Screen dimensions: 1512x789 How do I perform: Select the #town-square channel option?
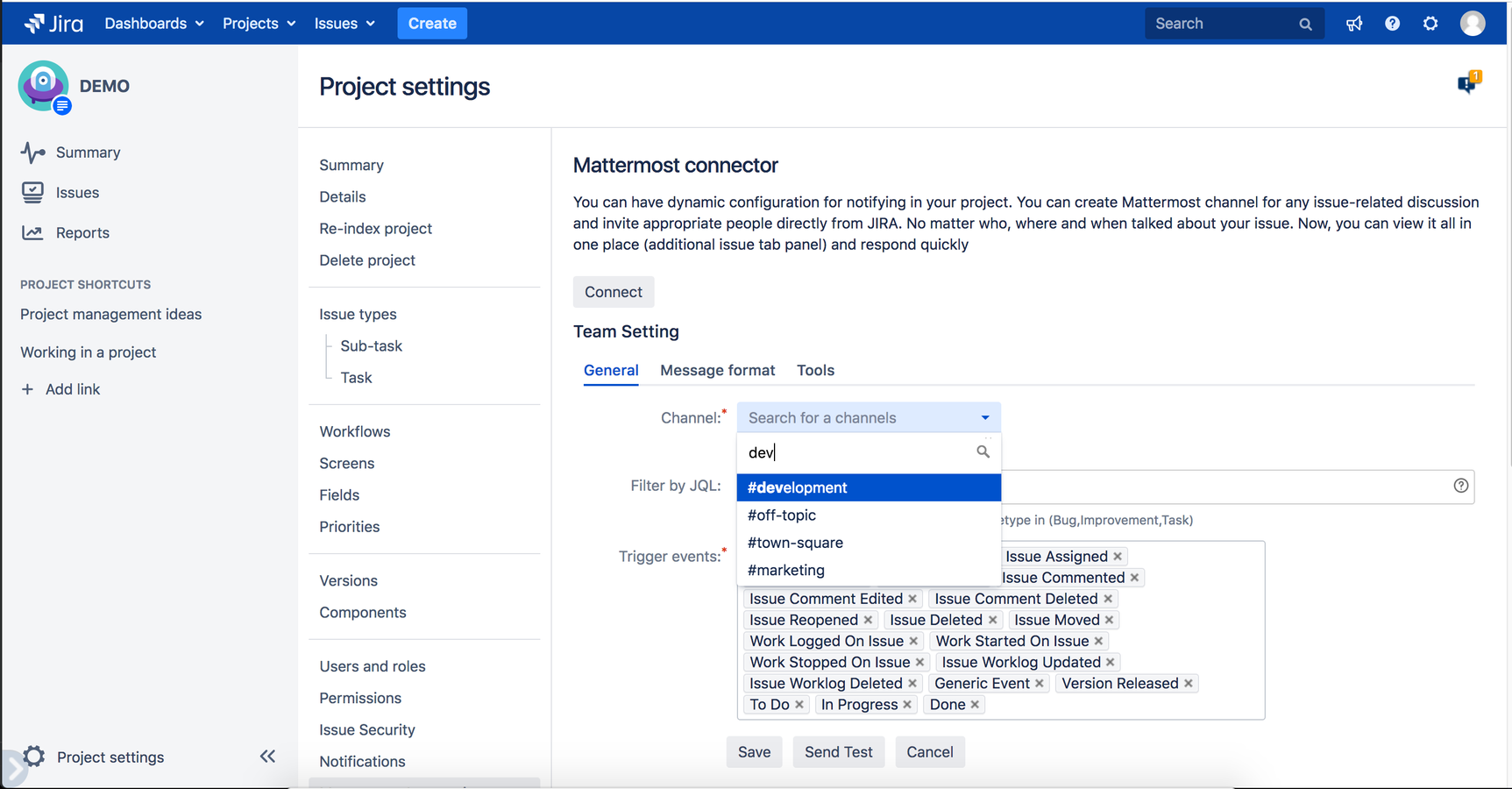(x=869, y=543)
